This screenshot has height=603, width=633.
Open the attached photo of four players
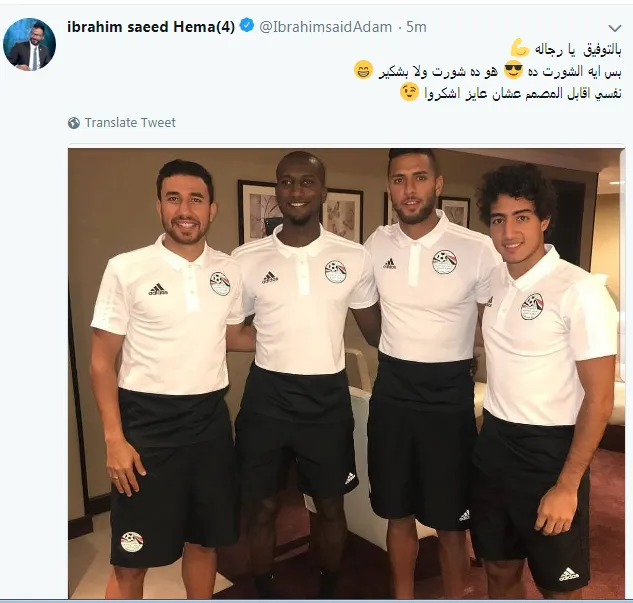(x=346, y=373)
